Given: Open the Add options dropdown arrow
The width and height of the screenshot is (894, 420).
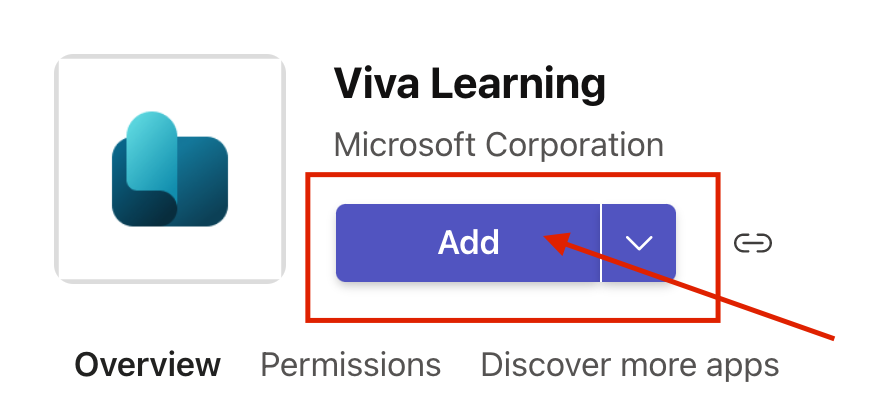Looking at the screenshot, I should tap(639, 243).
